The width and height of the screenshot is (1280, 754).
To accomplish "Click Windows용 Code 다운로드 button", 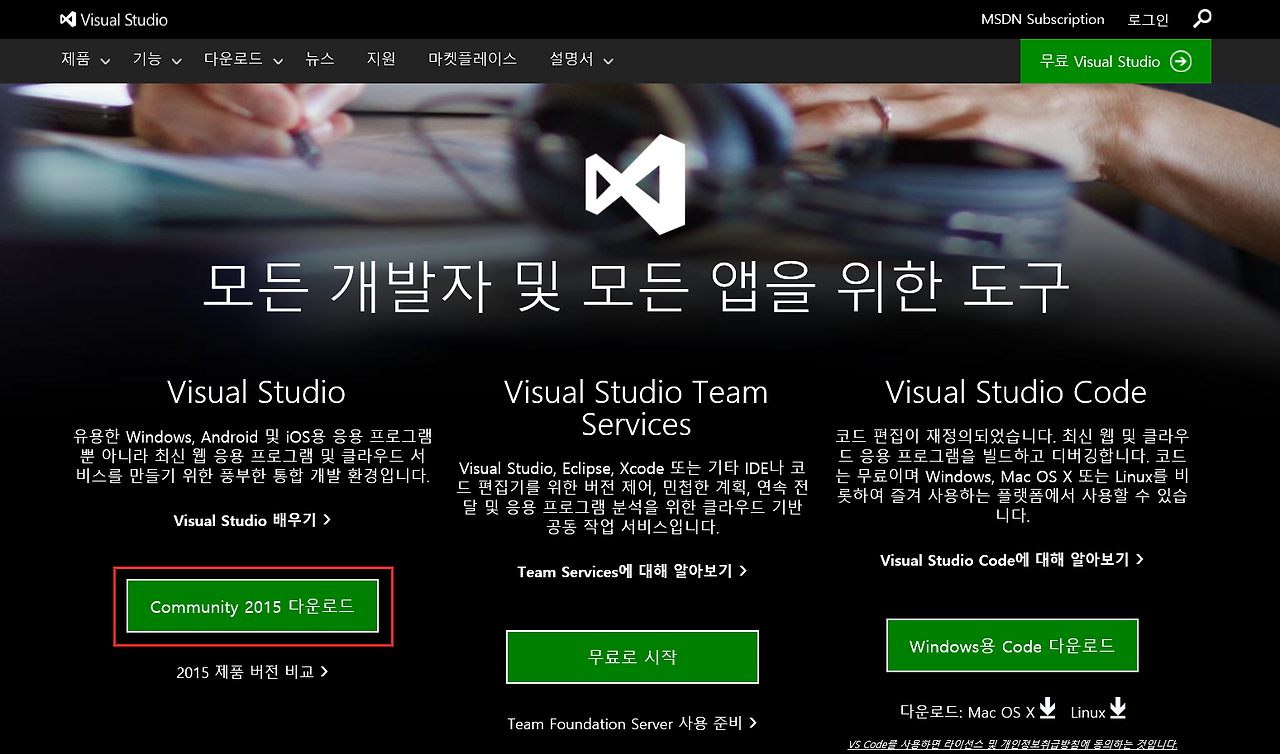I will click(x=1012, y=646).
